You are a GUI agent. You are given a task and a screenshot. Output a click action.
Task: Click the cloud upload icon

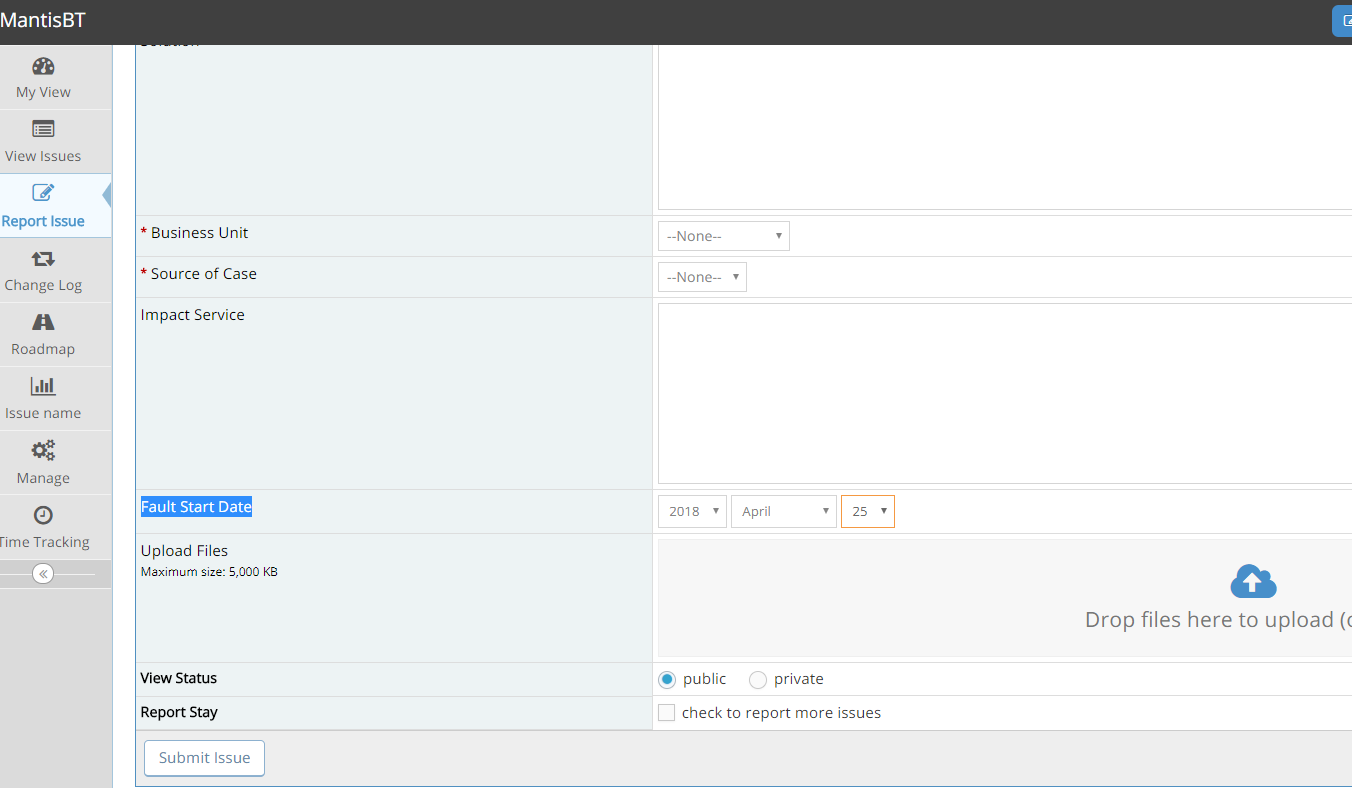tap(1253, 581)
